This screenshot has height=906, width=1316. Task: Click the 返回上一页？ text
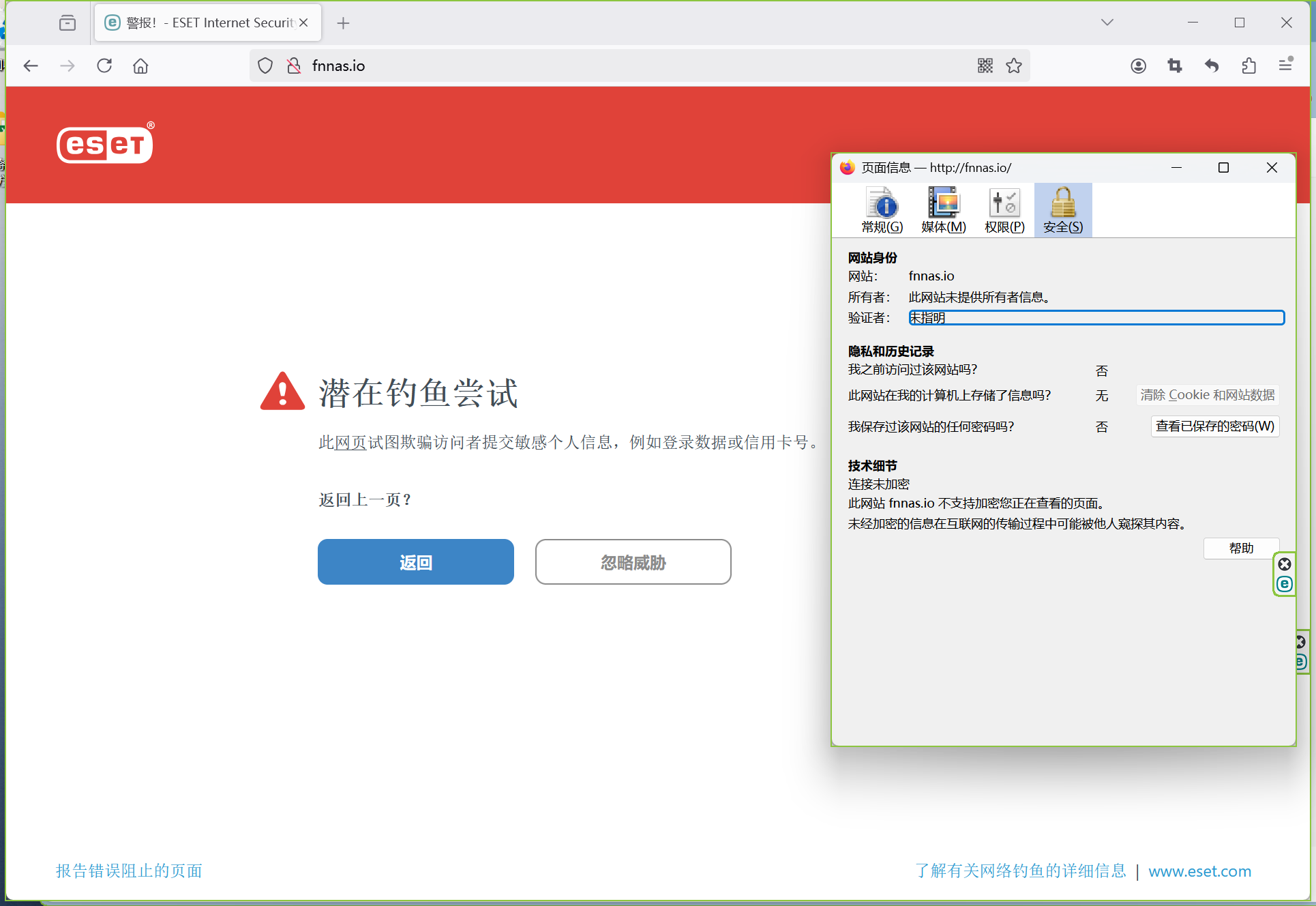365,499
